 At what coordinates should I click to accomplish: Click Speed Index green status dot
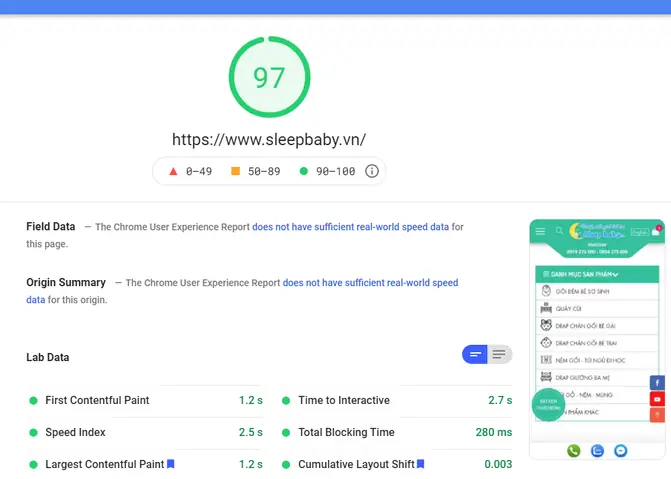[33, 433]
